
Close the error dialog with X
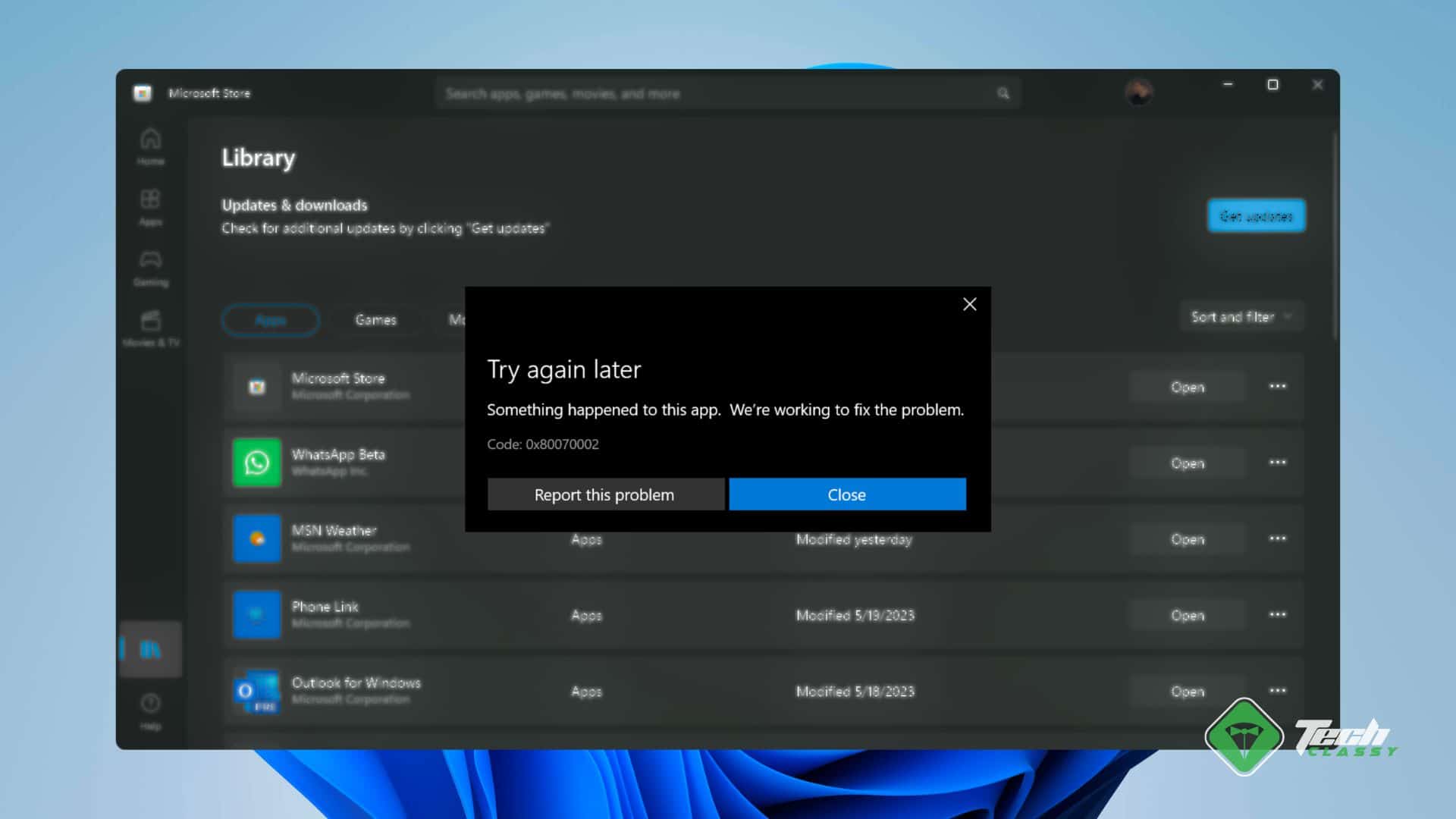click(969, 304)
